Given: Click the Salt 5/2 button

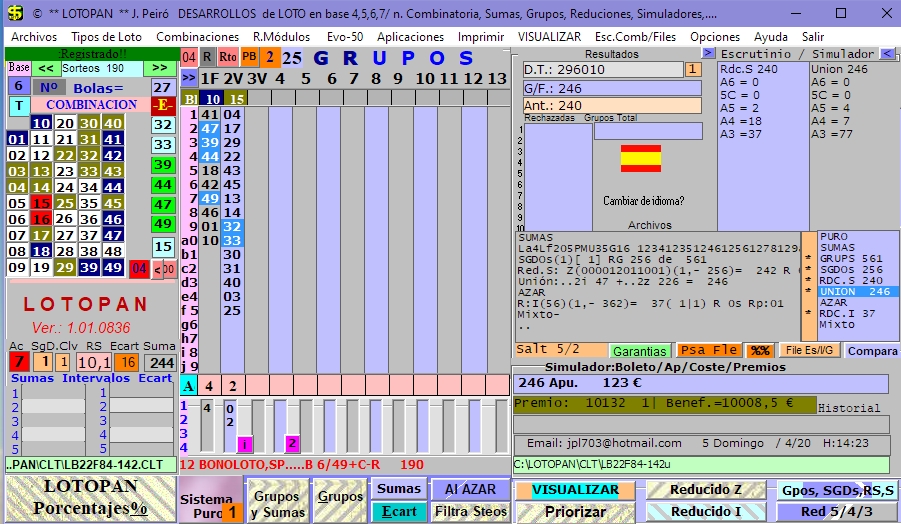Looking at the screenshot, I should point(561,350).
